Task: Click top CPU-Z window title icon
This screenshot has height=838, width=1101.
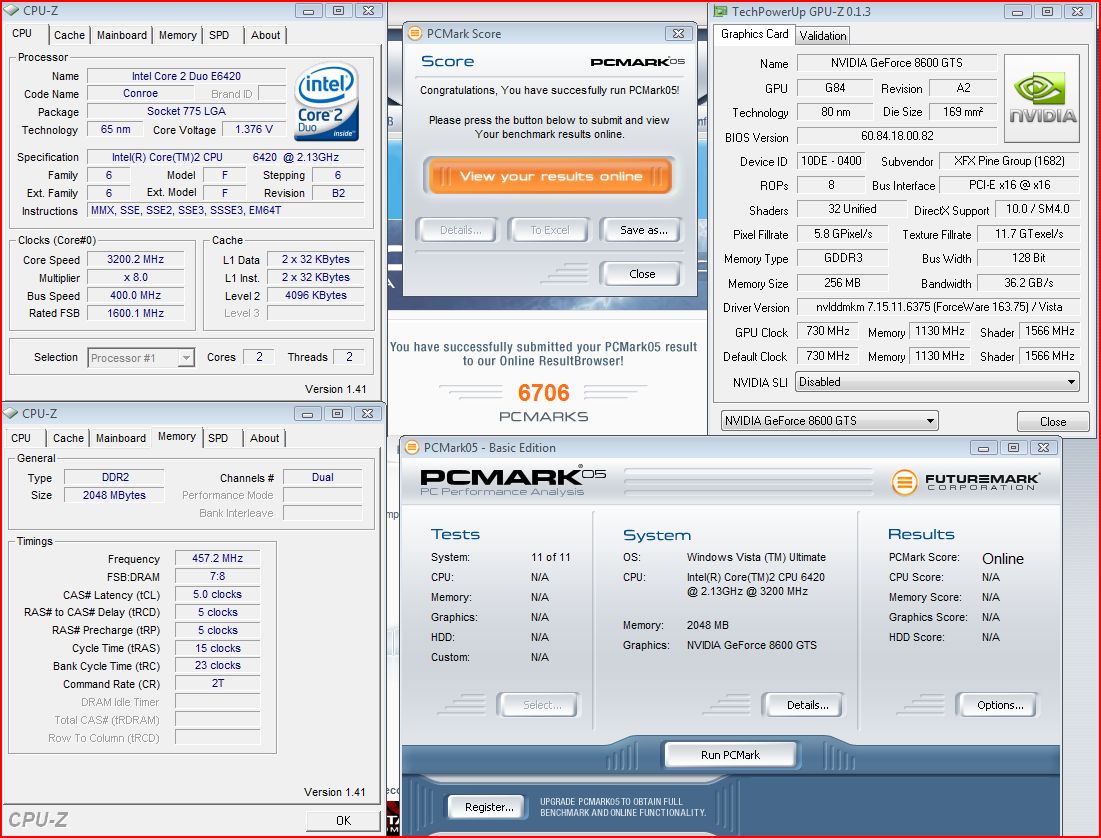Action: [11, 11]
